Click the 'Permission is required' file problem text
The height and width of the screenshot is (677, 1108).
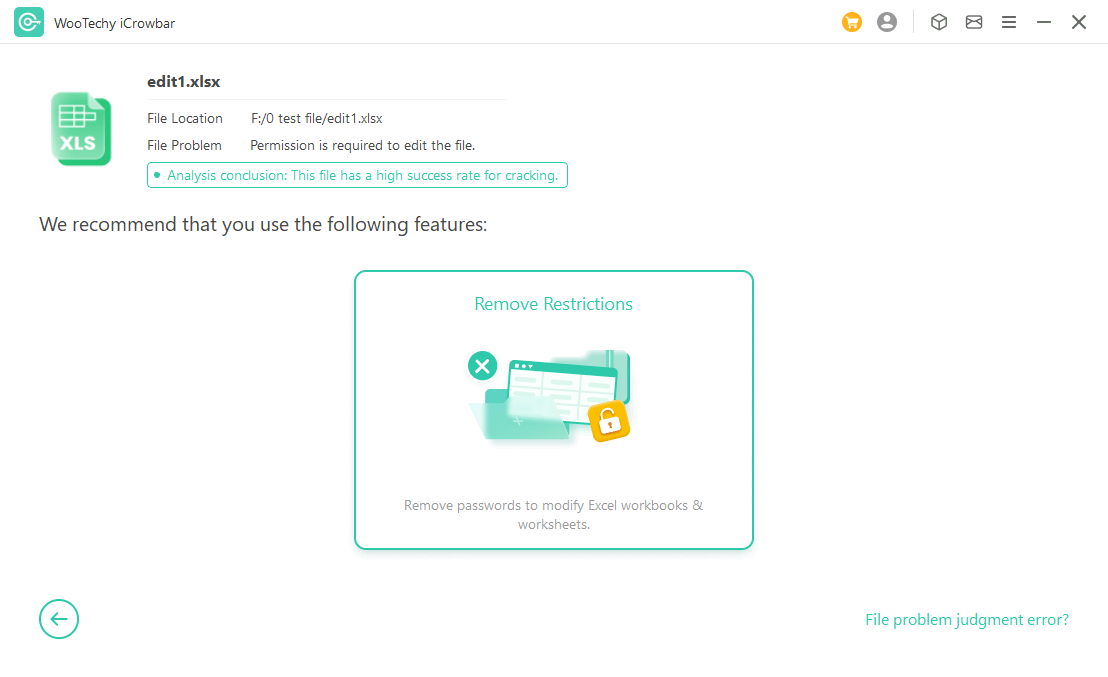tap(362, 145)
